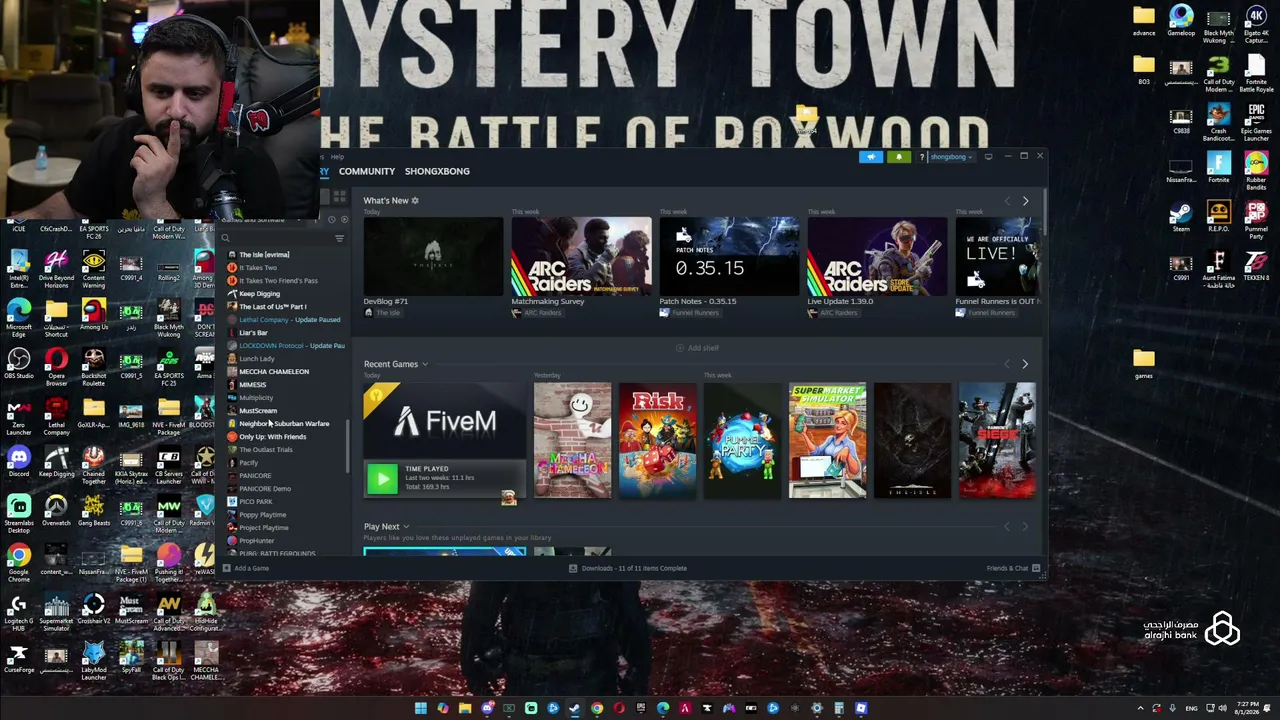1280x720 pixels.
Task: Click the Add a Game plus icon
Action: click(226, 568)
